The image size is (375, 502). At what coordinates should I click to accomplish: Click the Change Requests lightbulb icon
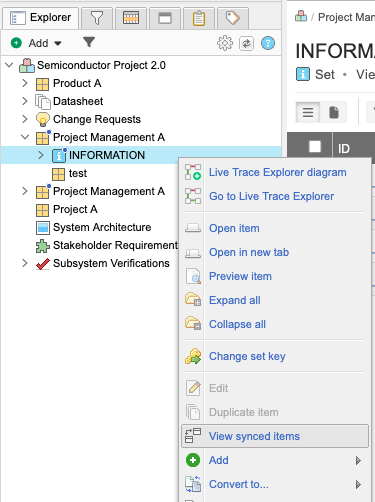[43, 120]
